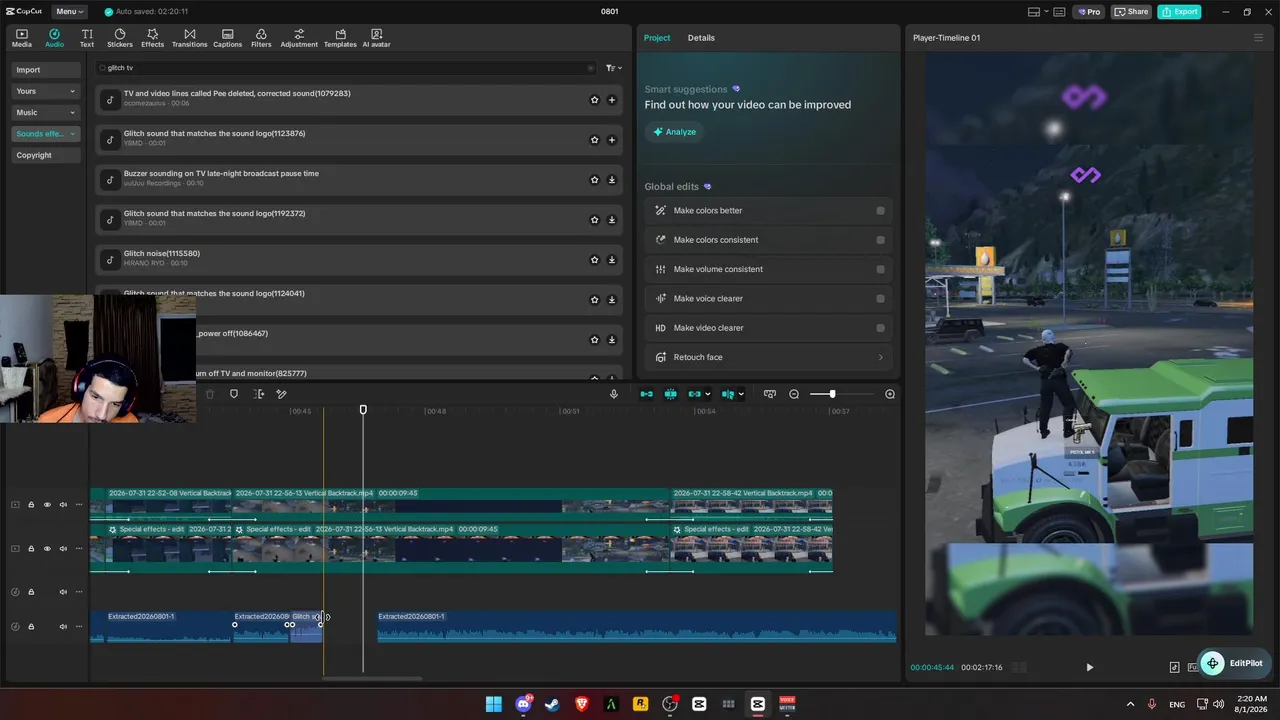Enable the 'Make volume consistent' checkbox

880,269
